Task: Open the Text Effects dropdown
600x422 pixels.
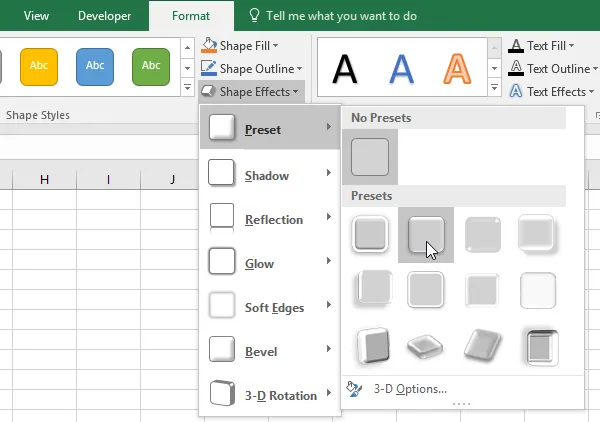Action: pos(551,92)
